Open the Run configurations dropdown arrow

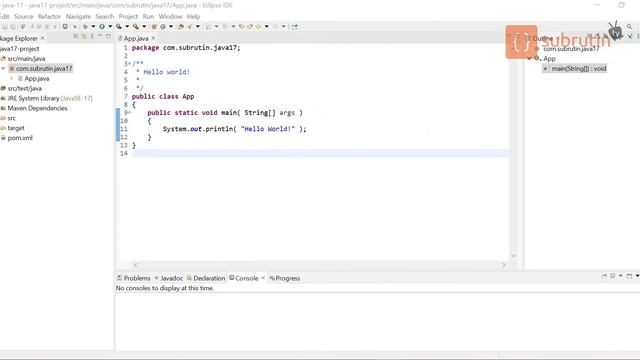pos(110,27)
